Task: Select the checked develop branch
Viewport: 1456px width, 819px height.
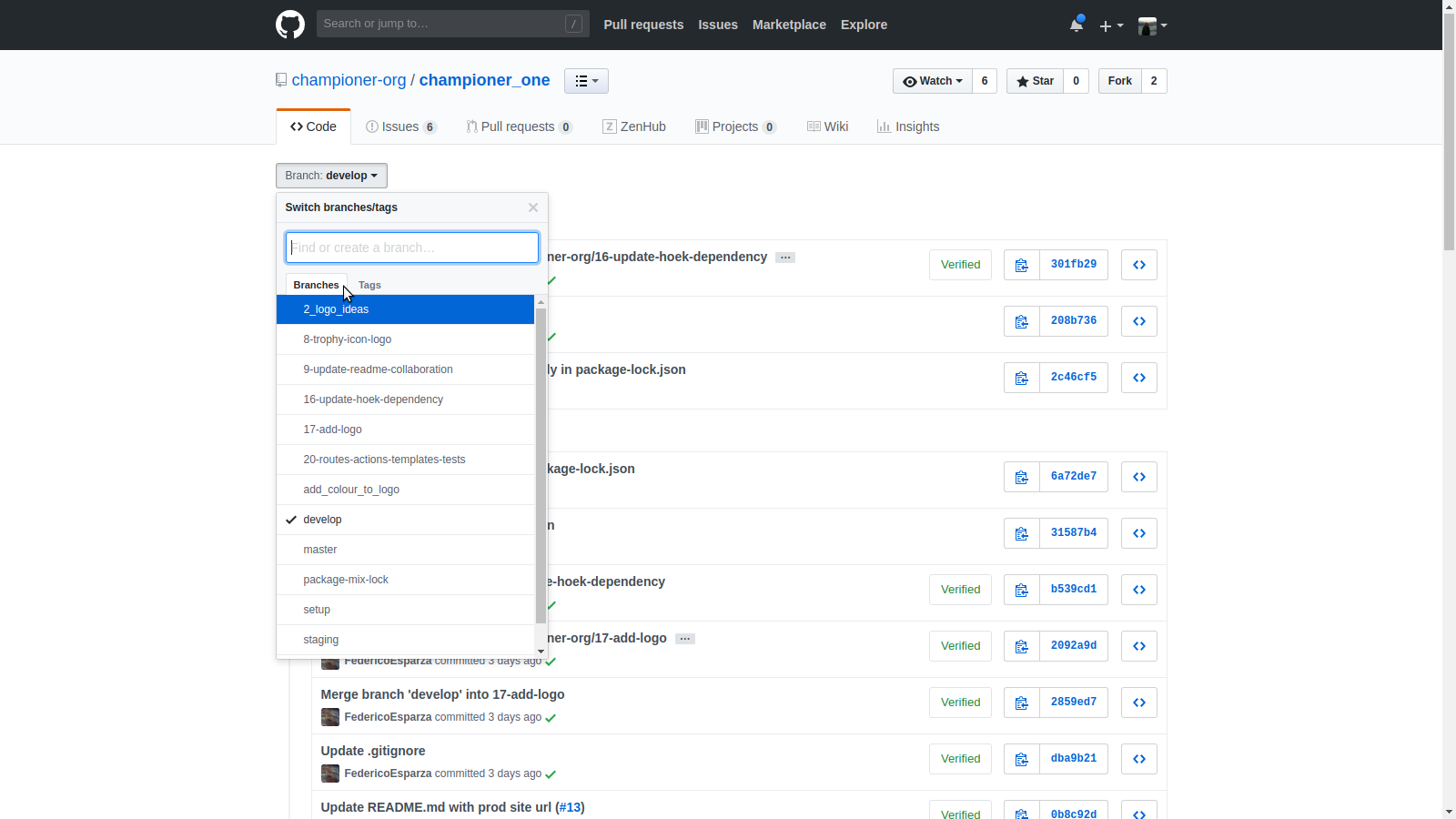Action: point(405,520)
